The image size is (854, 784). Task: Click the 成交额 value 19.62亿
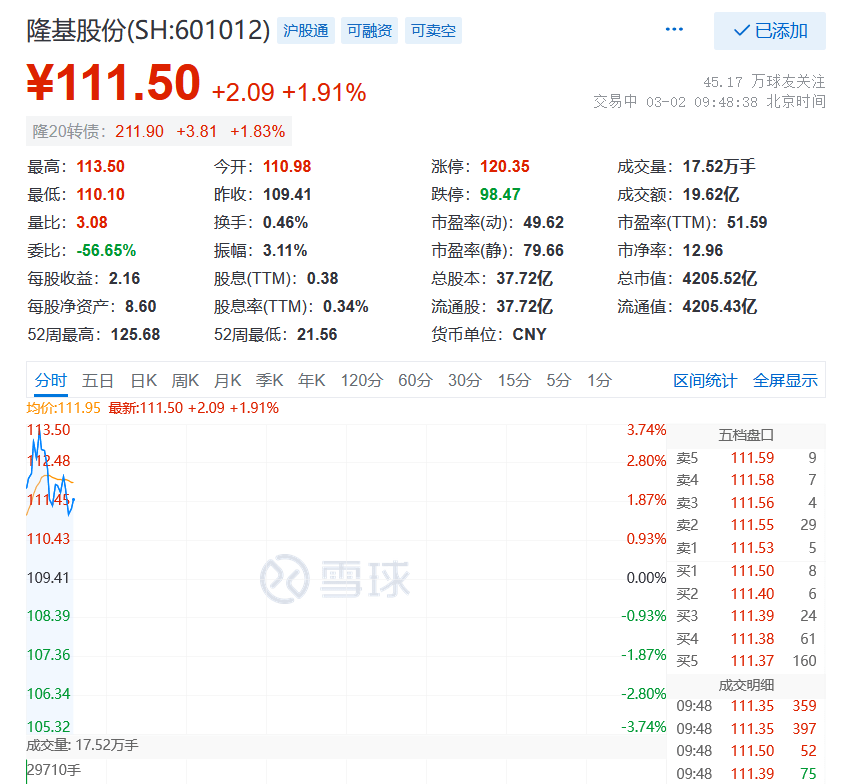pyautogui.click(x=710, y=195)
